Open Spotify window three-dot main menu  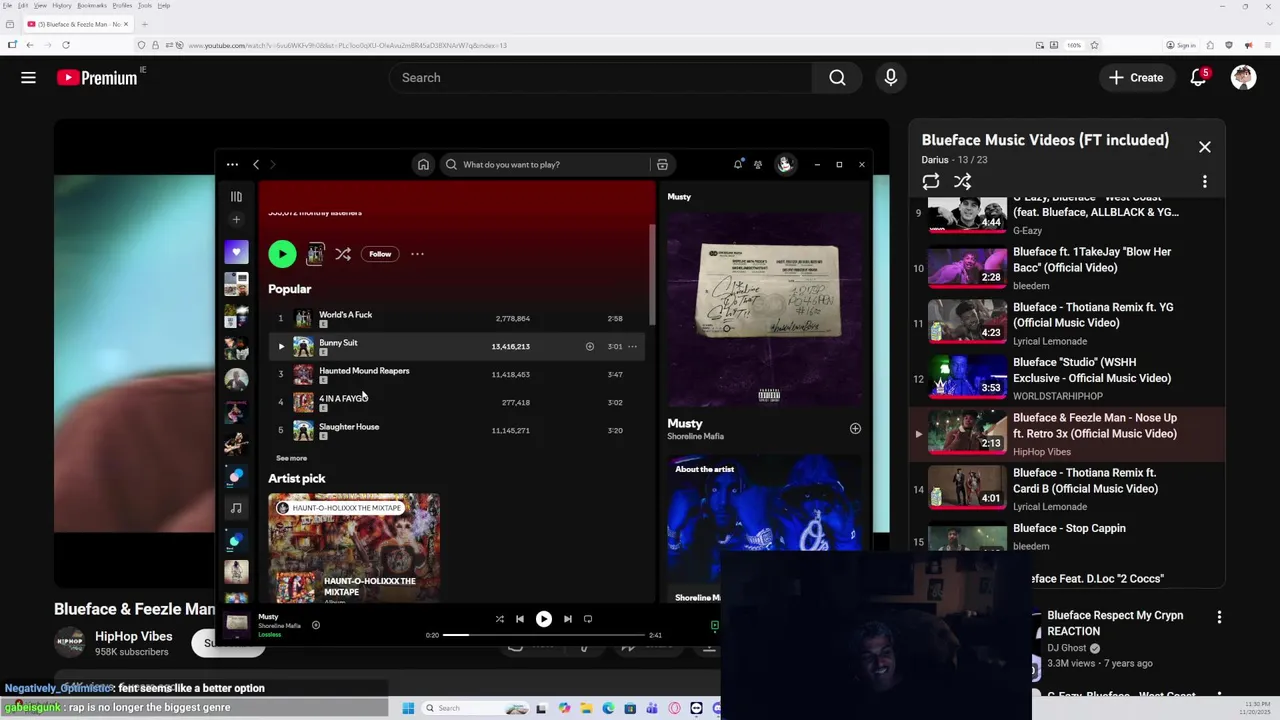pyautogui.click(x=232, y=164)
